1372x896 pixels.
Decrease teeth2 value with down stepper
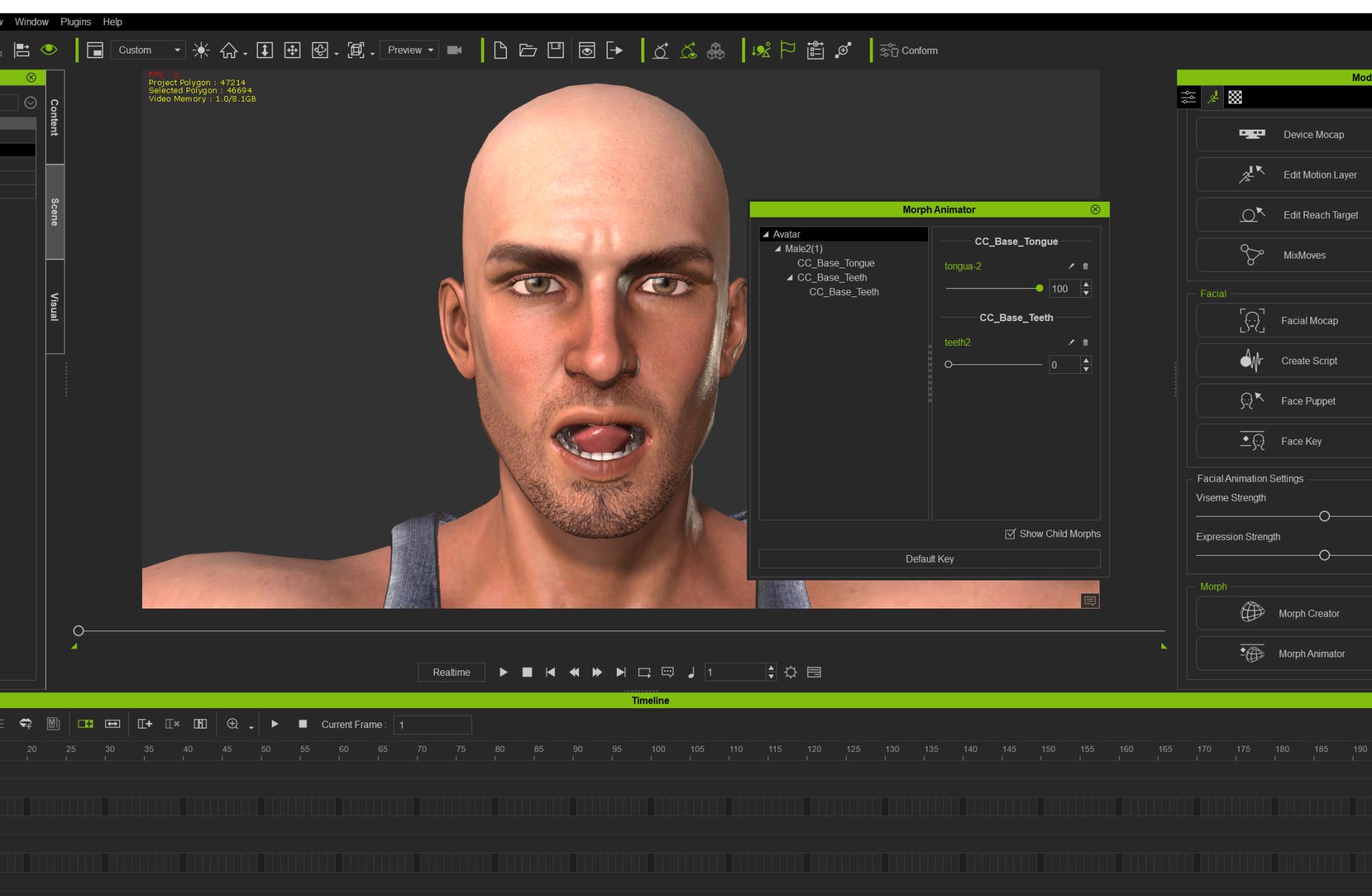pos(1086,370)
